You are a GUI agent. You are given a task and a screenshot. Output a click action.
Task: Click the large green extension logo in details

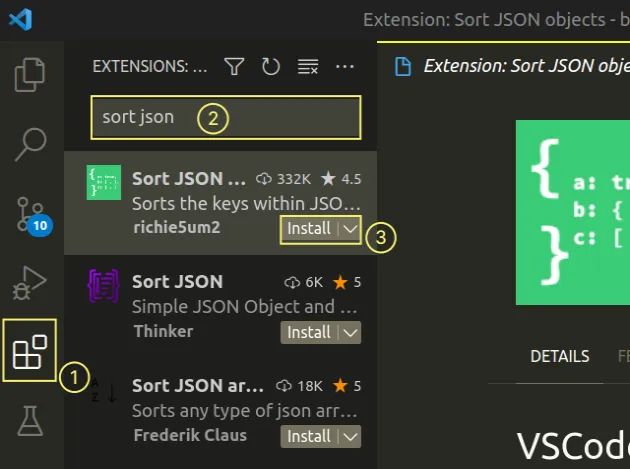573,212
